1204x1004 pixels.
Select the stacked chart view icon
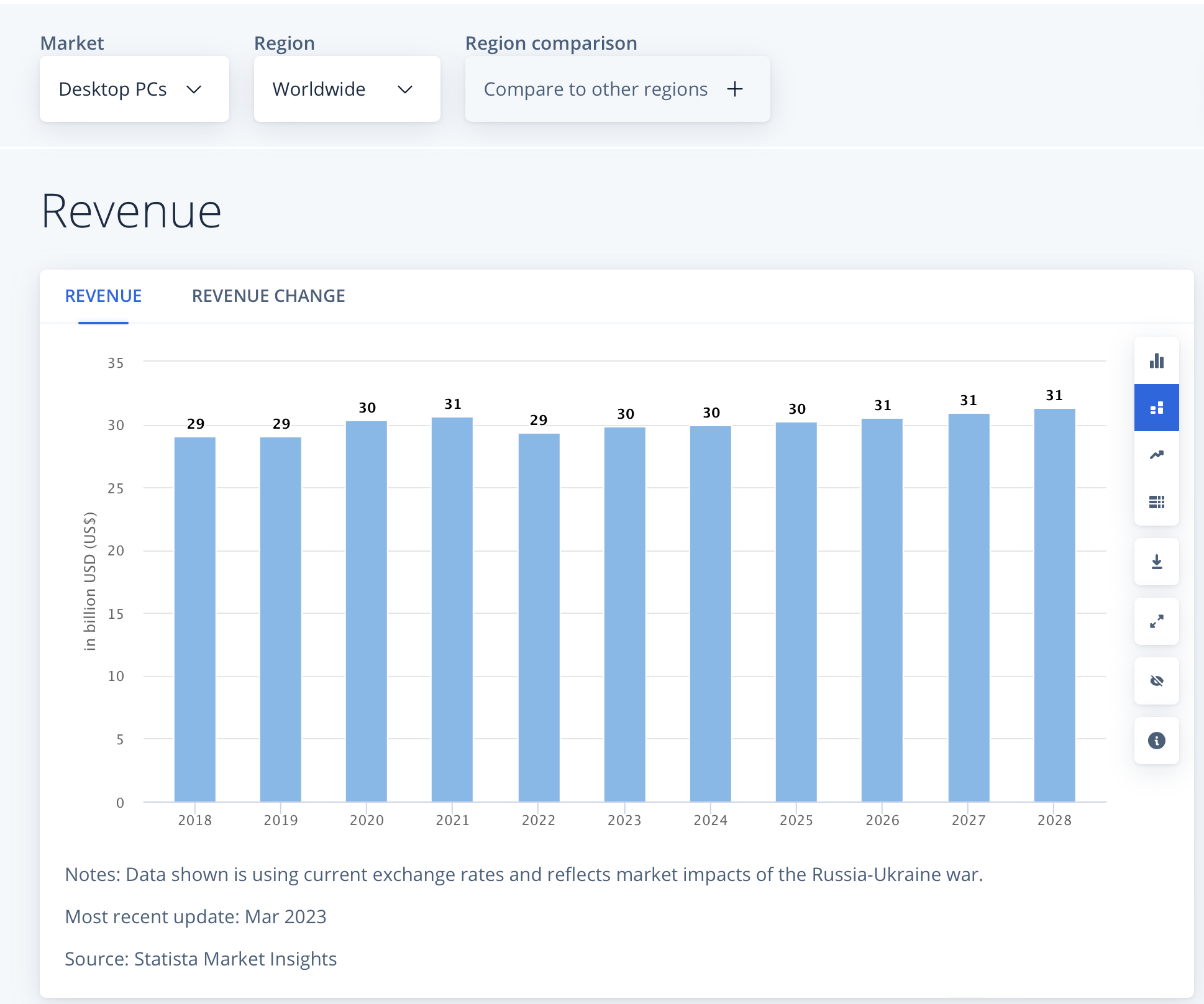tap(1156, 408)
